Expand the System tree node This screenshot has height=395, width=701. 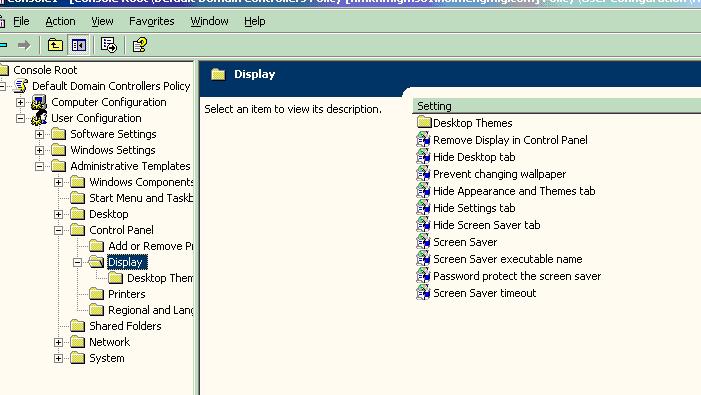[59, 358]
